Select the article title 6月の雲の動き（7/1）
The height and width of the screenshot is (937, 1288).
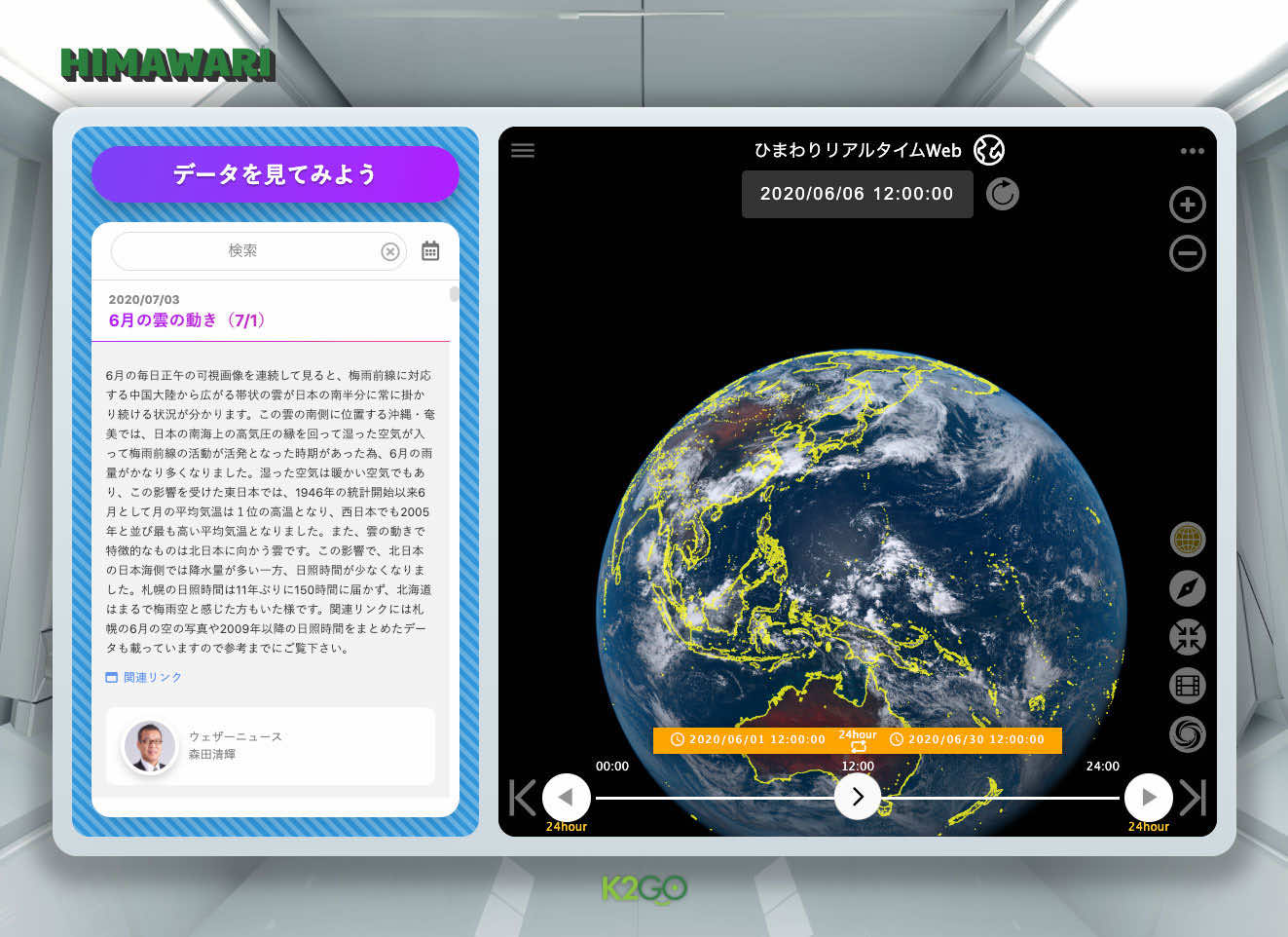187,320
